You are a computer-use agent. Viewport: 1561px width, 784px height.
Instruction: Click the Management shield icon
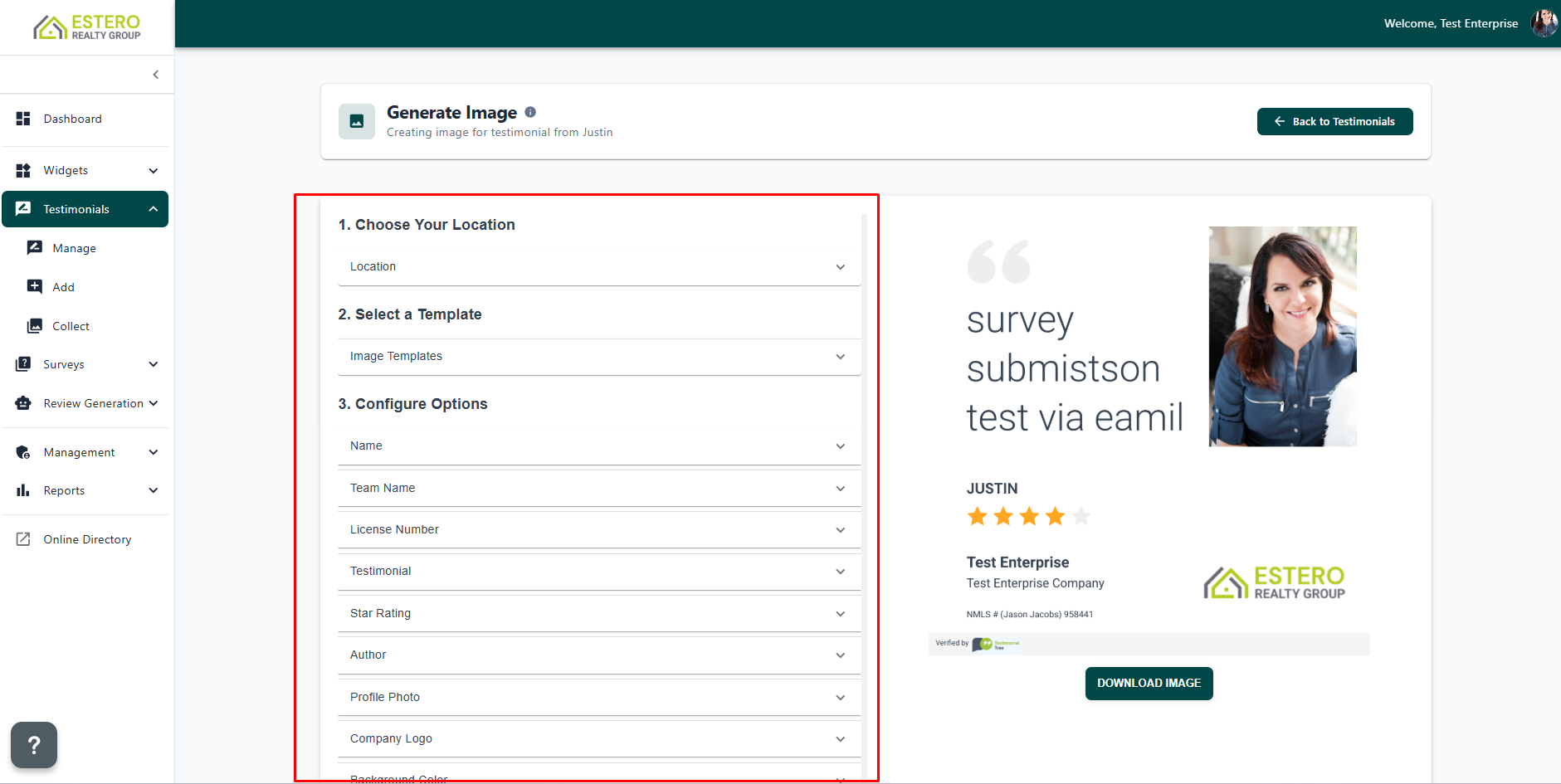pos(23,452)
